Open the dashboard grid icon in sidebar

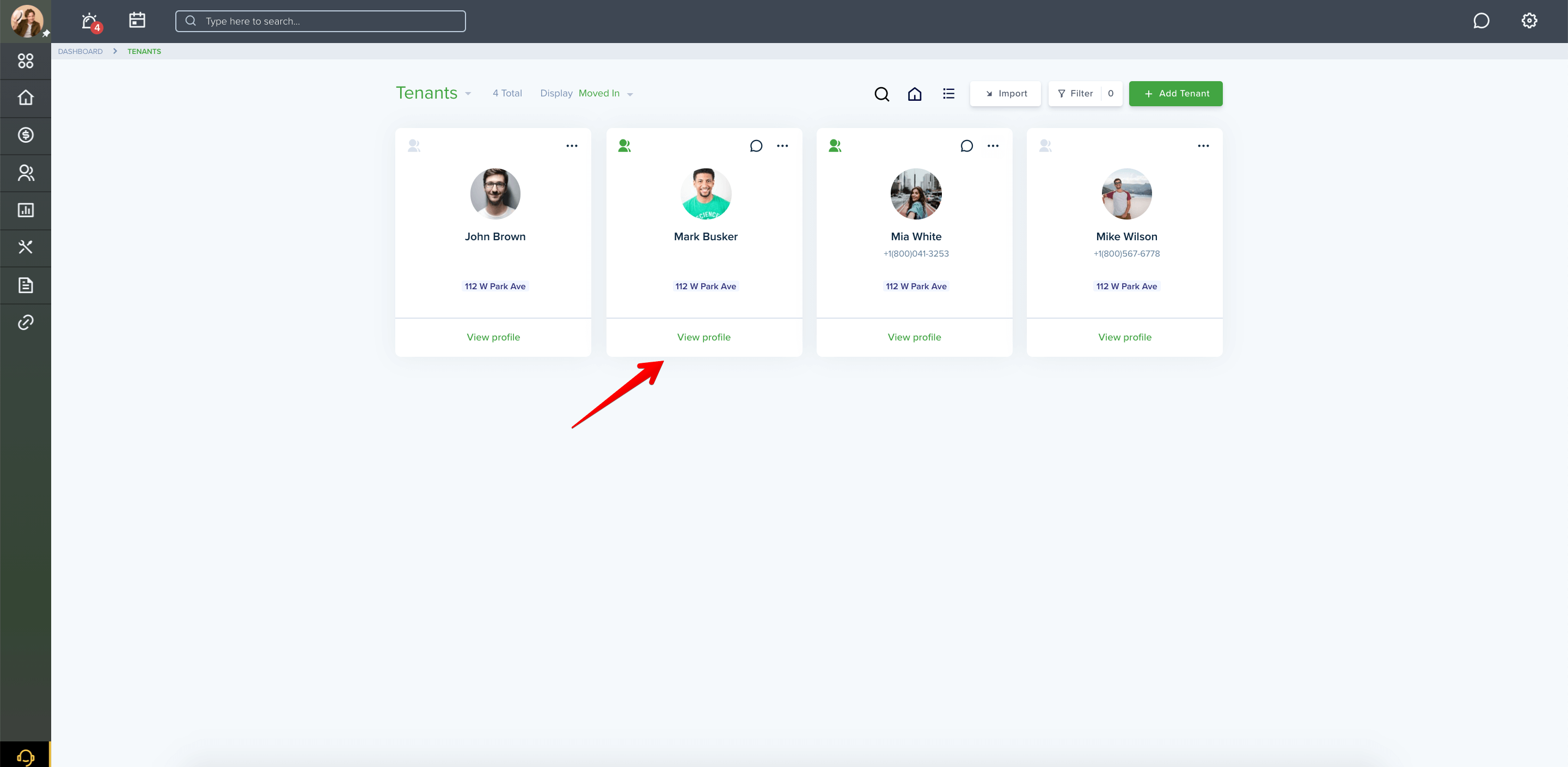pyautogui.click(x=26, y=61)
